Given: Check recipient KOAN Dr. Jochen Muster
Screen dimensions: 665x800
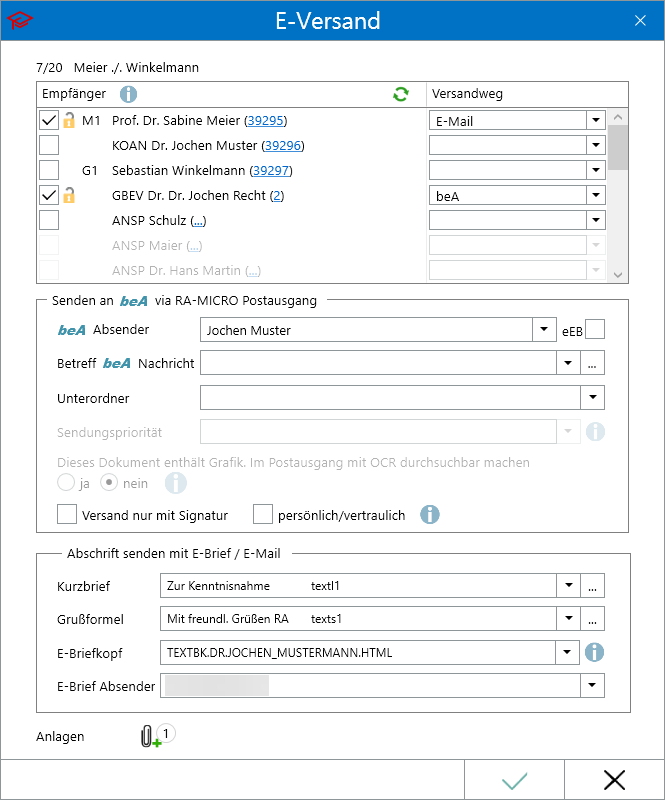Looking at the screenshot, I should tap(49, 145).
